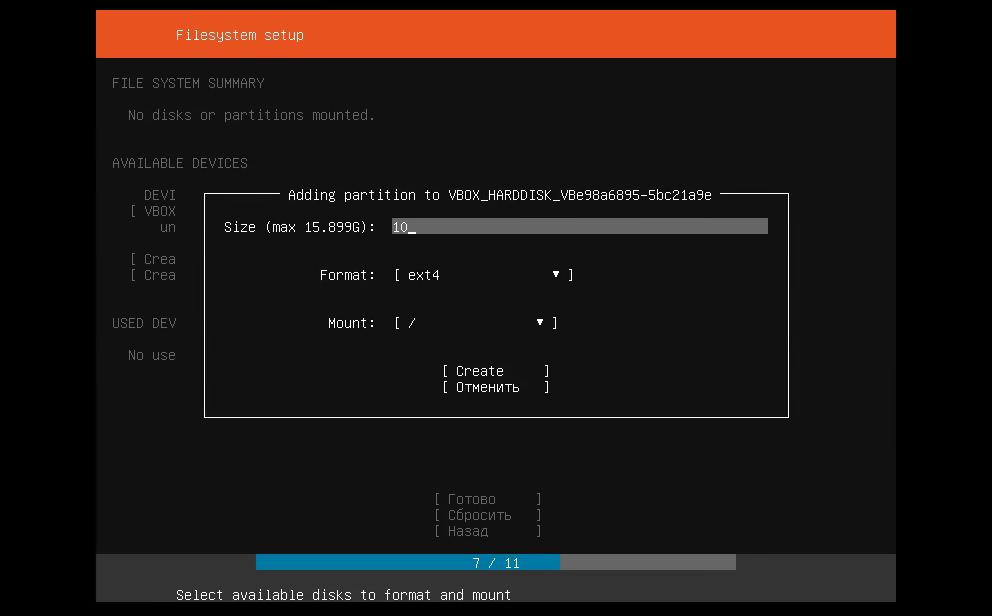Click the Filesystem setup header title

(240, 35)
